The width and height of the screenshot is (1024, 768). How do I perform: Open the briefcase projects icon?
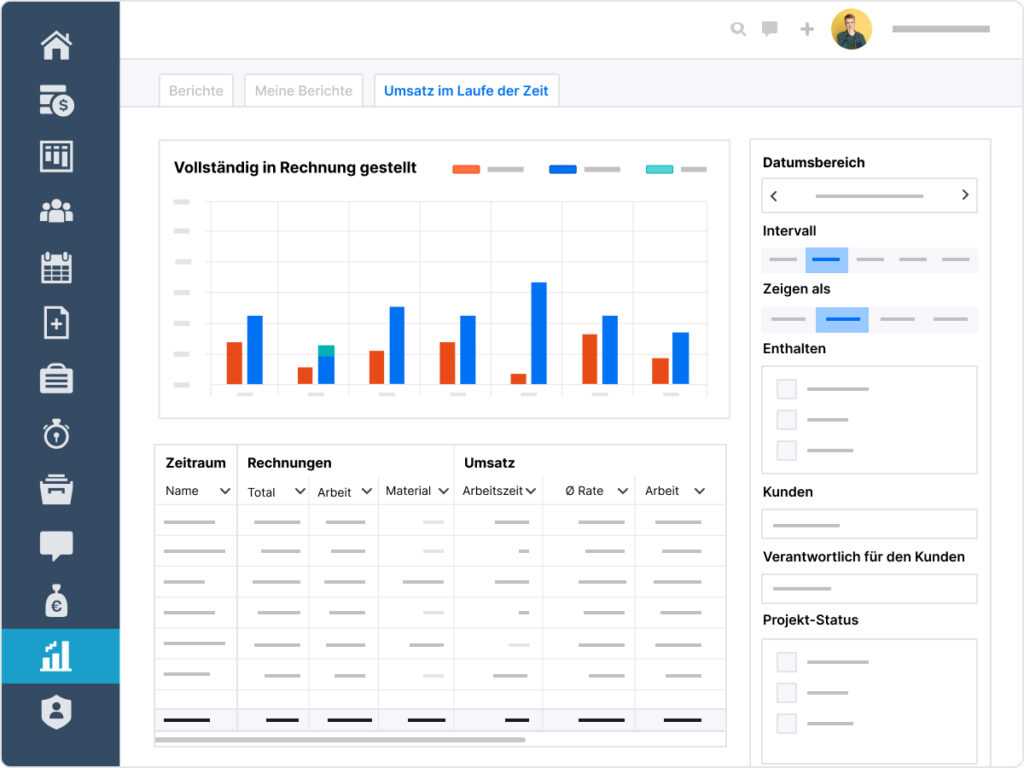click(56, 379)
